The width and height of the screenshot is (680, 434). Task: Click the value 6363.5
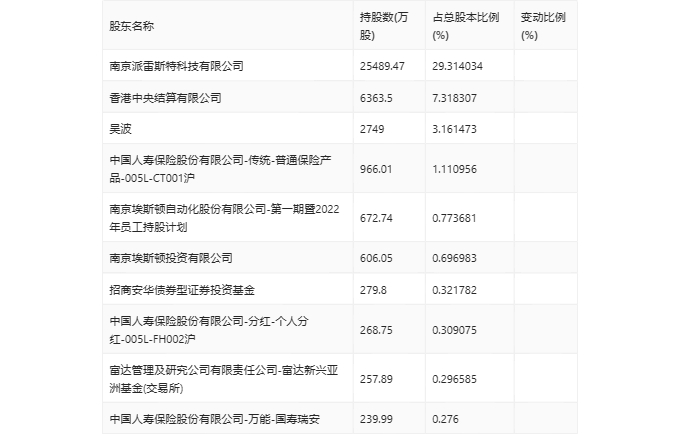pyautogui.click(x=376, y=98)
